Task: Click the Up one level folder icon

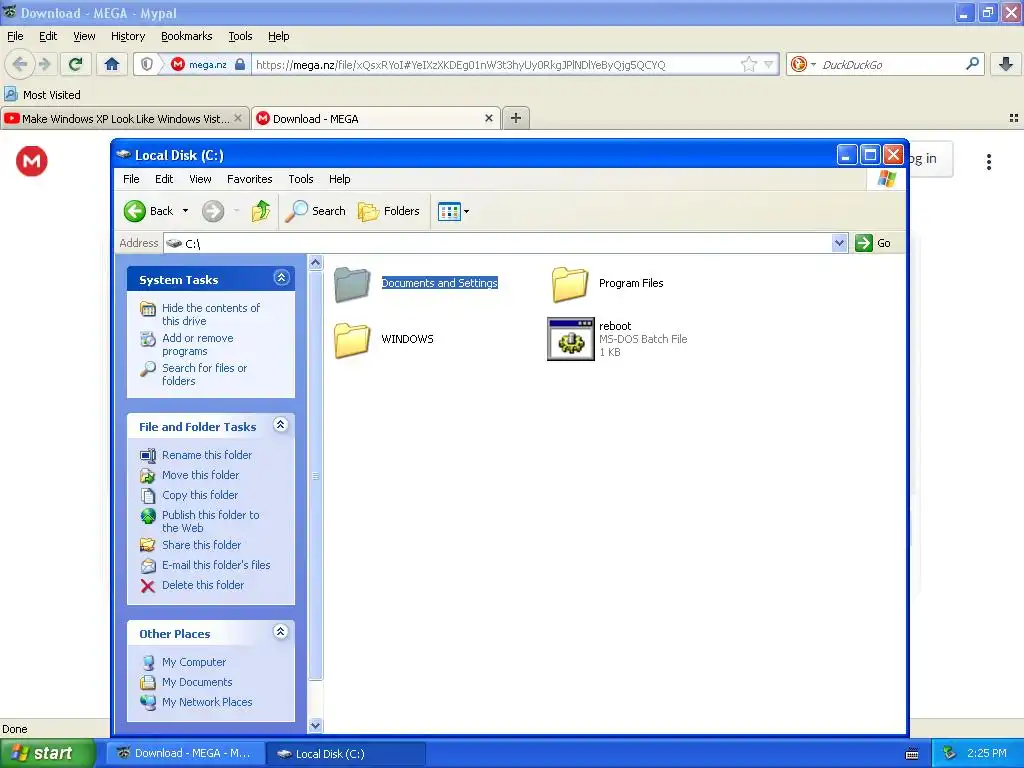Action: coord(261,211)
